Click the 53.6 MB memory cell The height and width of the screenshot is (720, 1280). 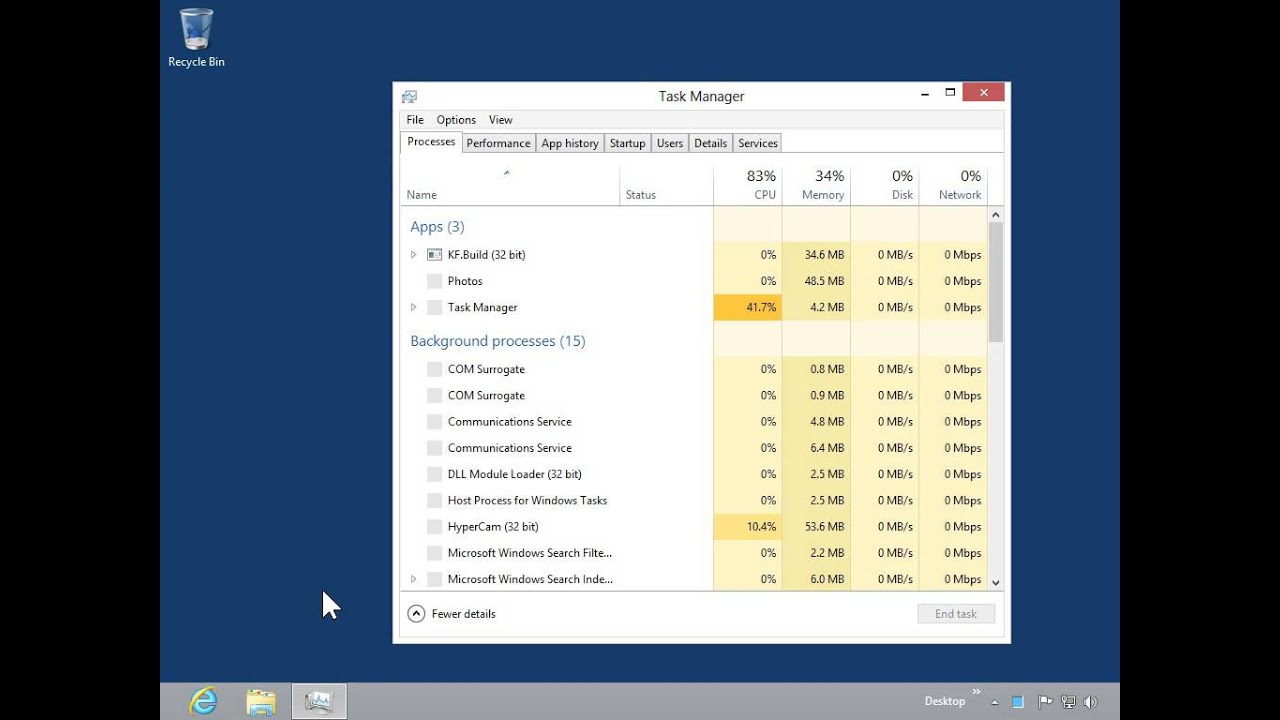(x=816, y=527)
